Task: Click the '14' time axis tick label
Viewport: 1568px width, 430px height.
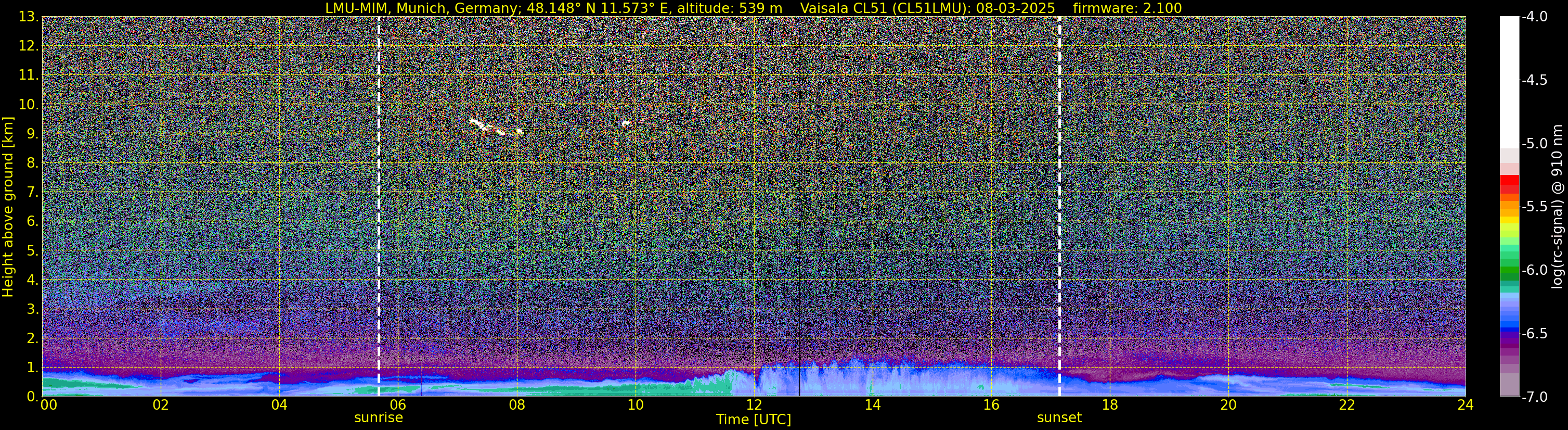Action: 872,405
